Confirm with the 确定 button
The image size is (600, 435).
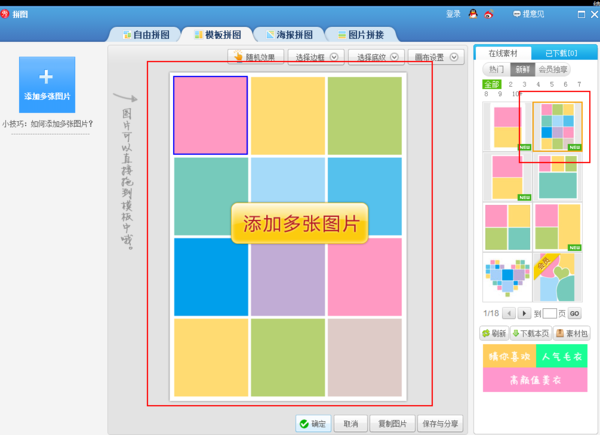pyautogui.click(x=313, y=424)
